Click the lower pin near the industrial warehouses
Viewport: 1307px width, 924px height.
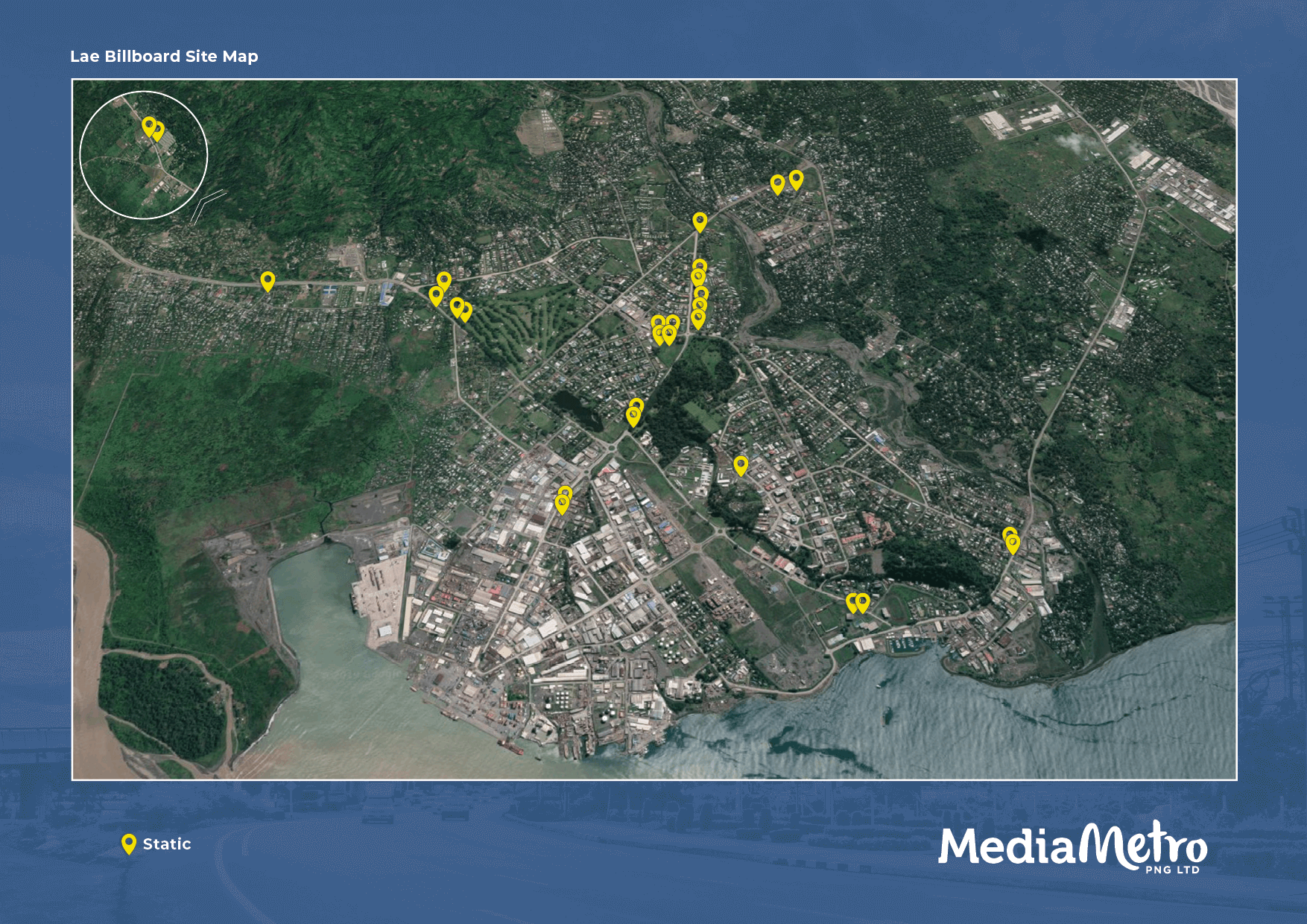click(562, 504)
